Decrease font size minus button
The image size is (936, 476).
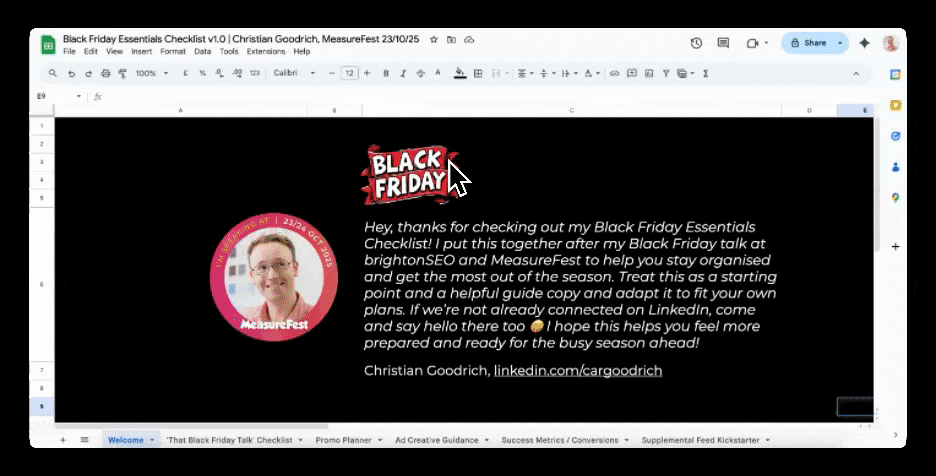(x=332, y=73)
